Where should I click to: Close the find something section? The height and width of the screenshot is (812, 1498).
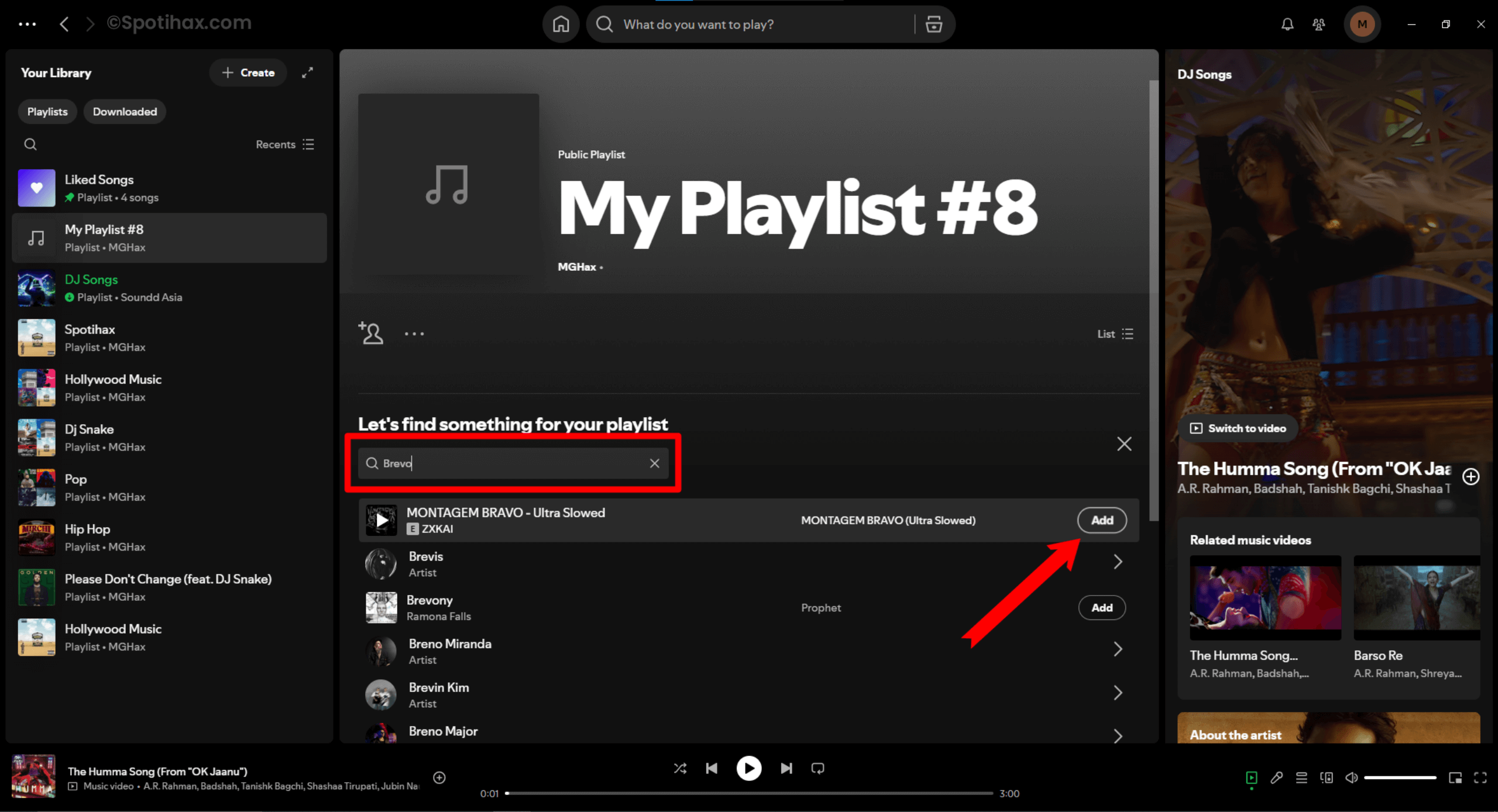pyautogui.click(x=1123, y=444)
